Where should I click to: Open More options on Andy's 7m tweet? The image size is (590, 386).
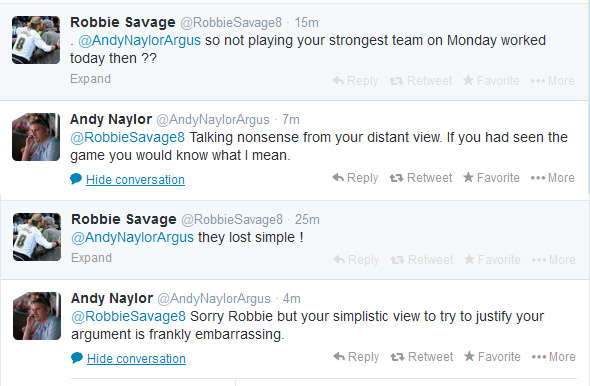(x=552, y=178)
